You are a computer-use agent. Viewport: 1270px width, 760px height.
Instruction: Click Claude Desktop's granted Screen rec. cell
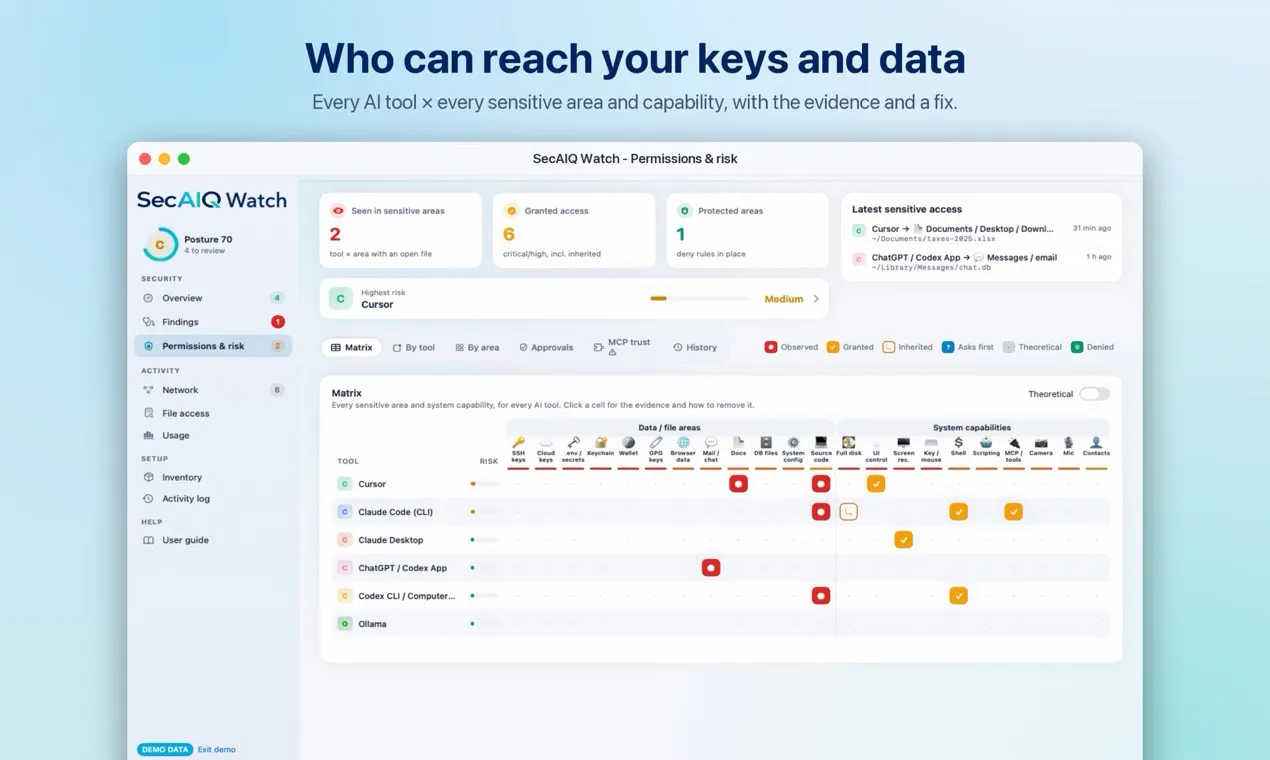[903, 540]
